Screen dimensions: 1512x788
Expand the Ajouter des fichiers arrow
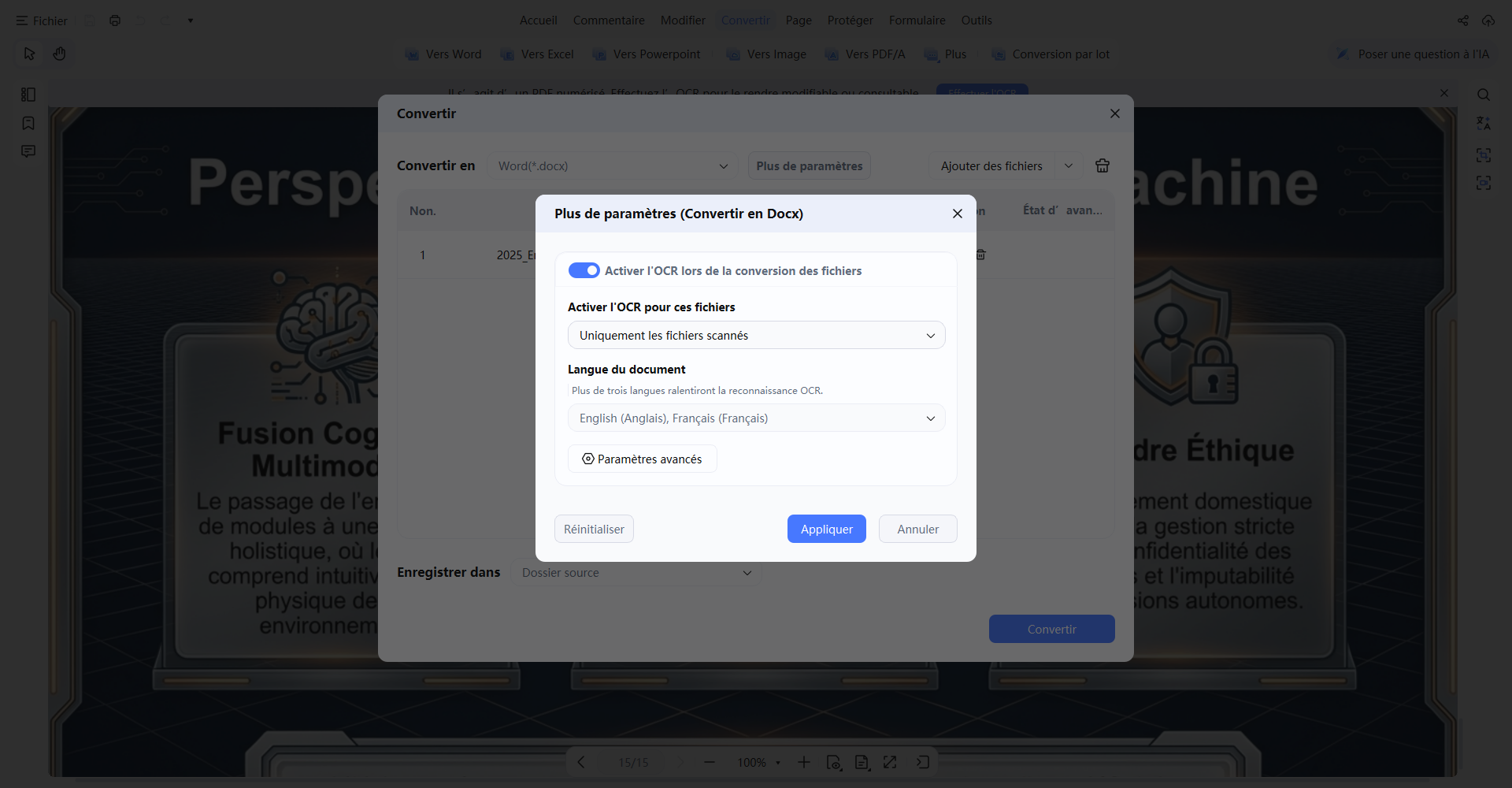(1069, 165)
